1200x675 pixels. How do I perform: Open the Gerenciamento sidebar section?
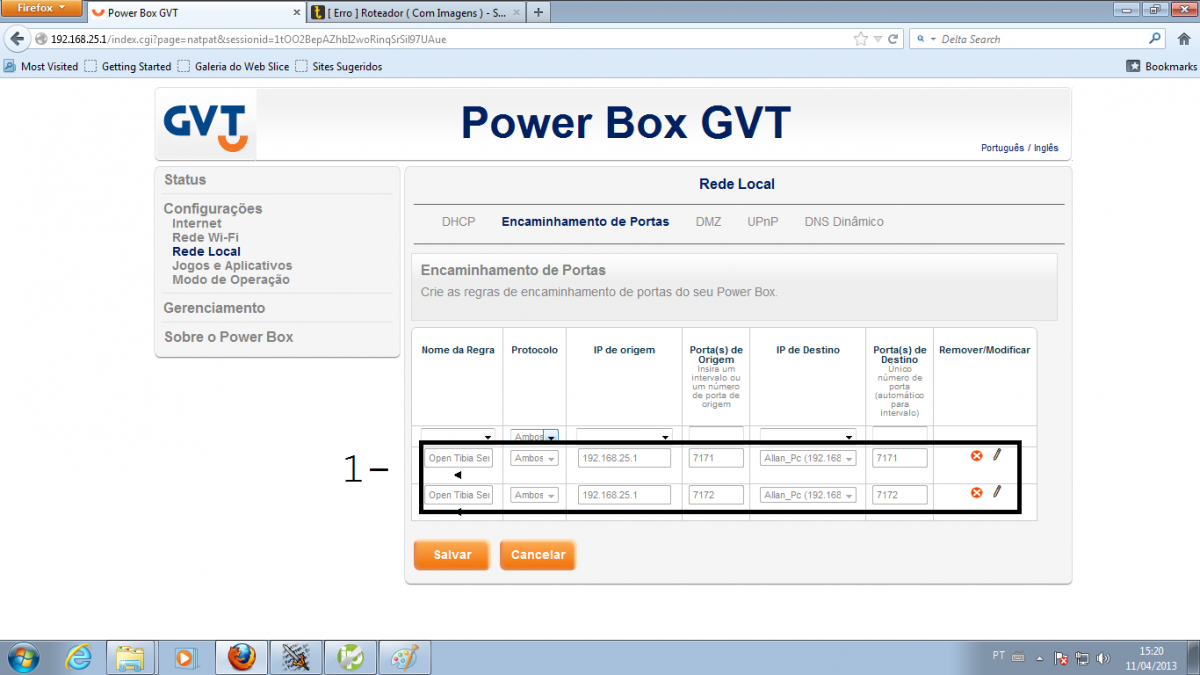215,308
